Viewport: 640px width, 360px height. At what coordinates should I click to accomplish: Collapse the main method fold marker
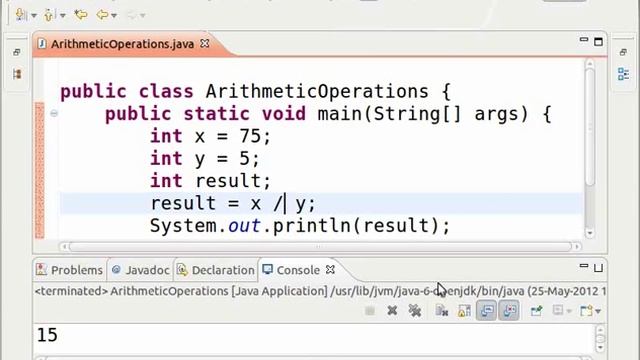(54, 113)
